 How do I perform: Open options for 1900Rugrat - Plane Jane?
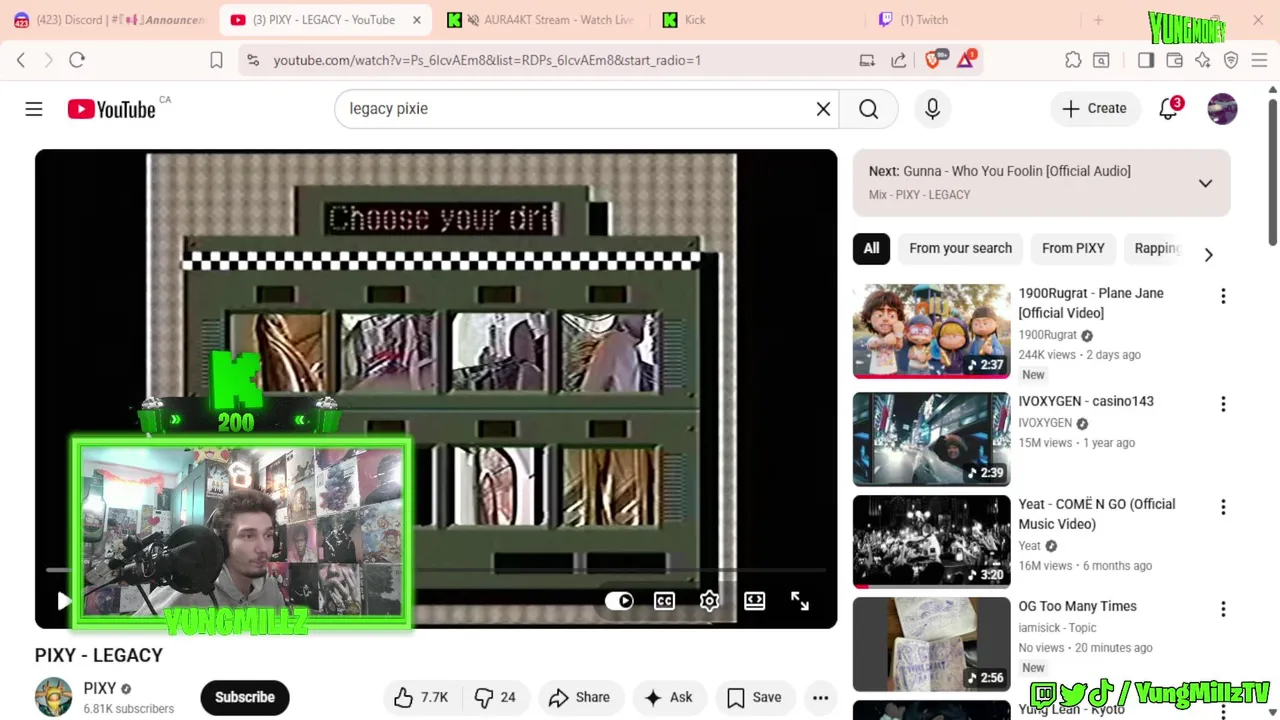(1222, 296)
